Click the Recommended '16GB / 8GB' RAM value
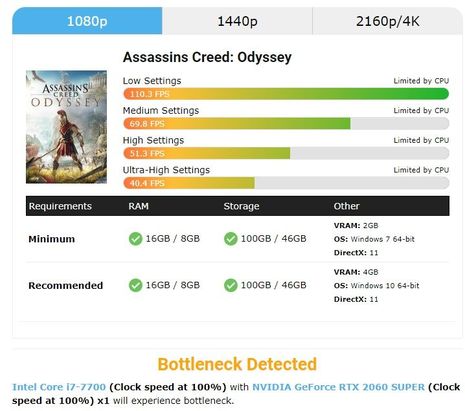 coord(173,285)
